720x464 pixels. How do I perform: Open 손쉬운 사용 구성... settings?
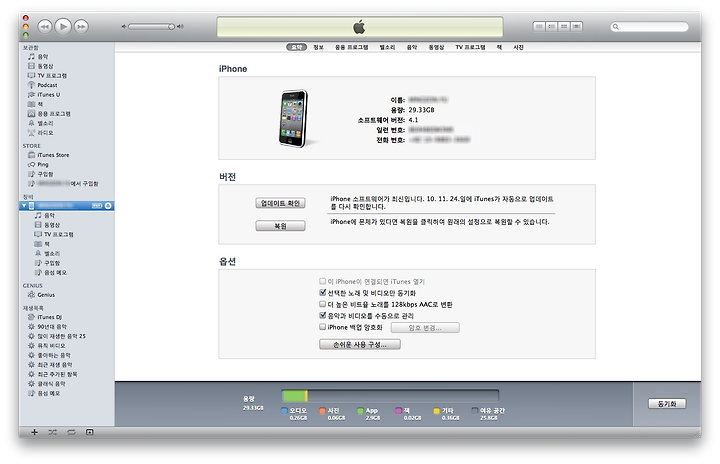[360, 345]
